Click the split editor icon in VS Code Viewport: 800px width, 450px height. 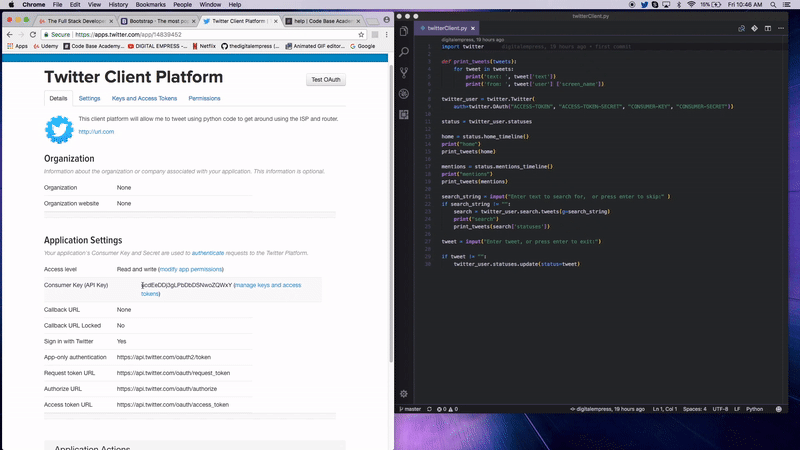(768, 29)
